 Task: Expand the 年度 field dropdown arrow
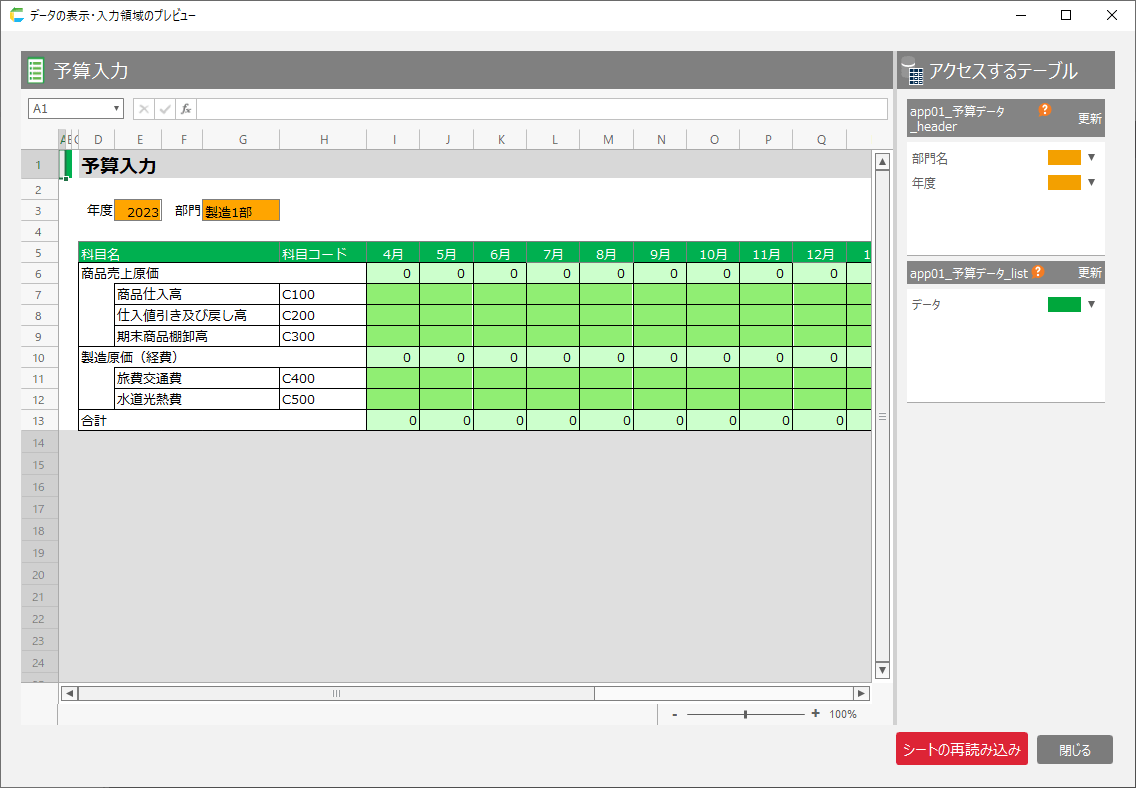1092,182
